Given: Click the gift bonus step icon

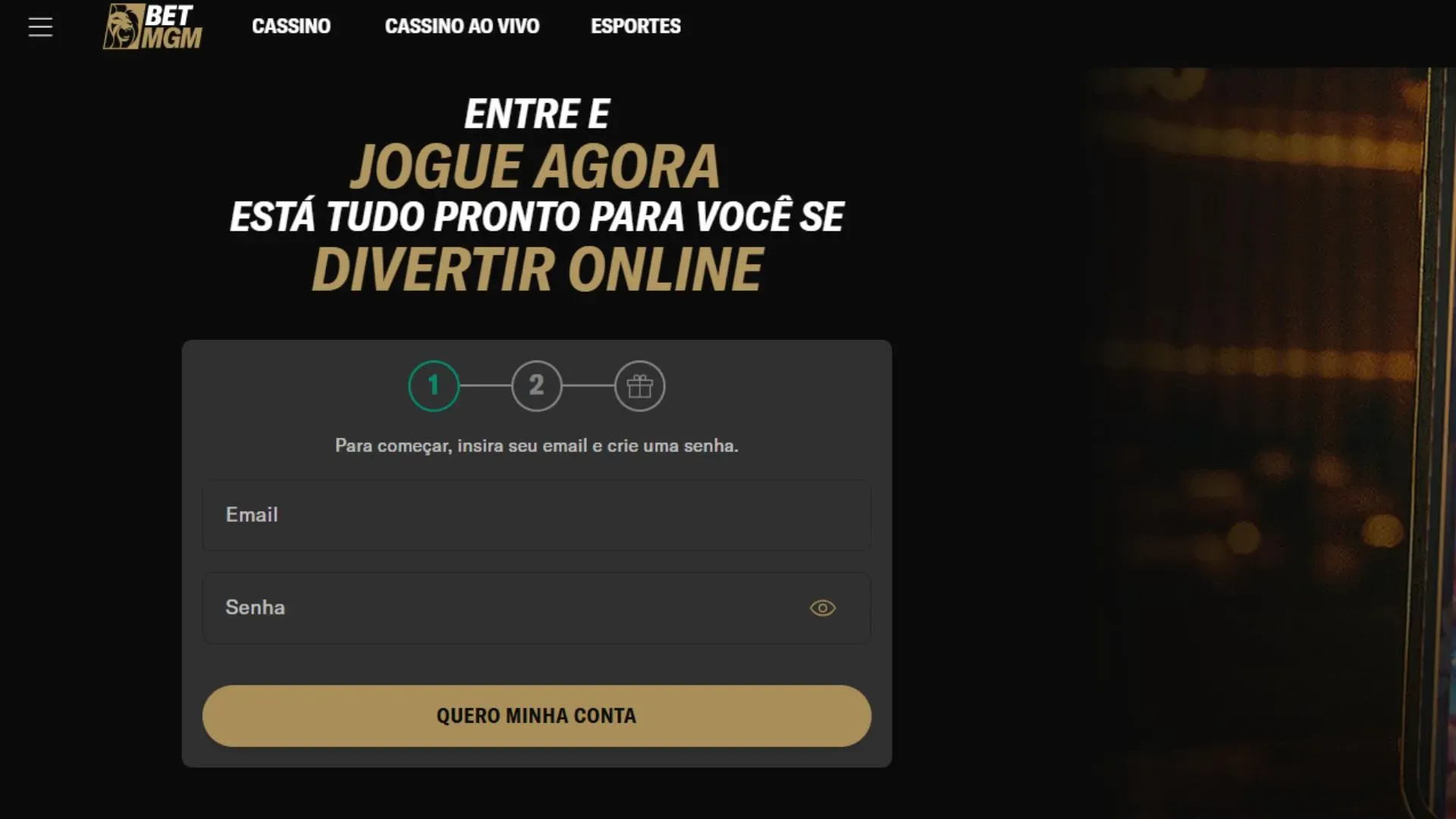Looking at the screenshot, I should pos(640,386).
